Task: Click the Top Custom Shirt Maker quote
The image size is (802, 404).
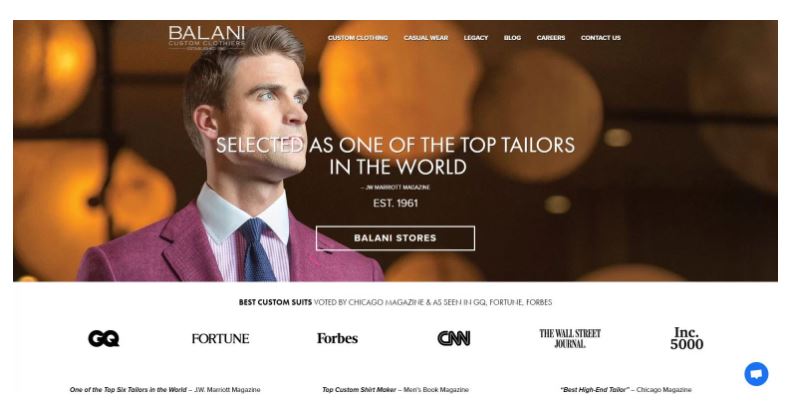Action: point(395,390)
